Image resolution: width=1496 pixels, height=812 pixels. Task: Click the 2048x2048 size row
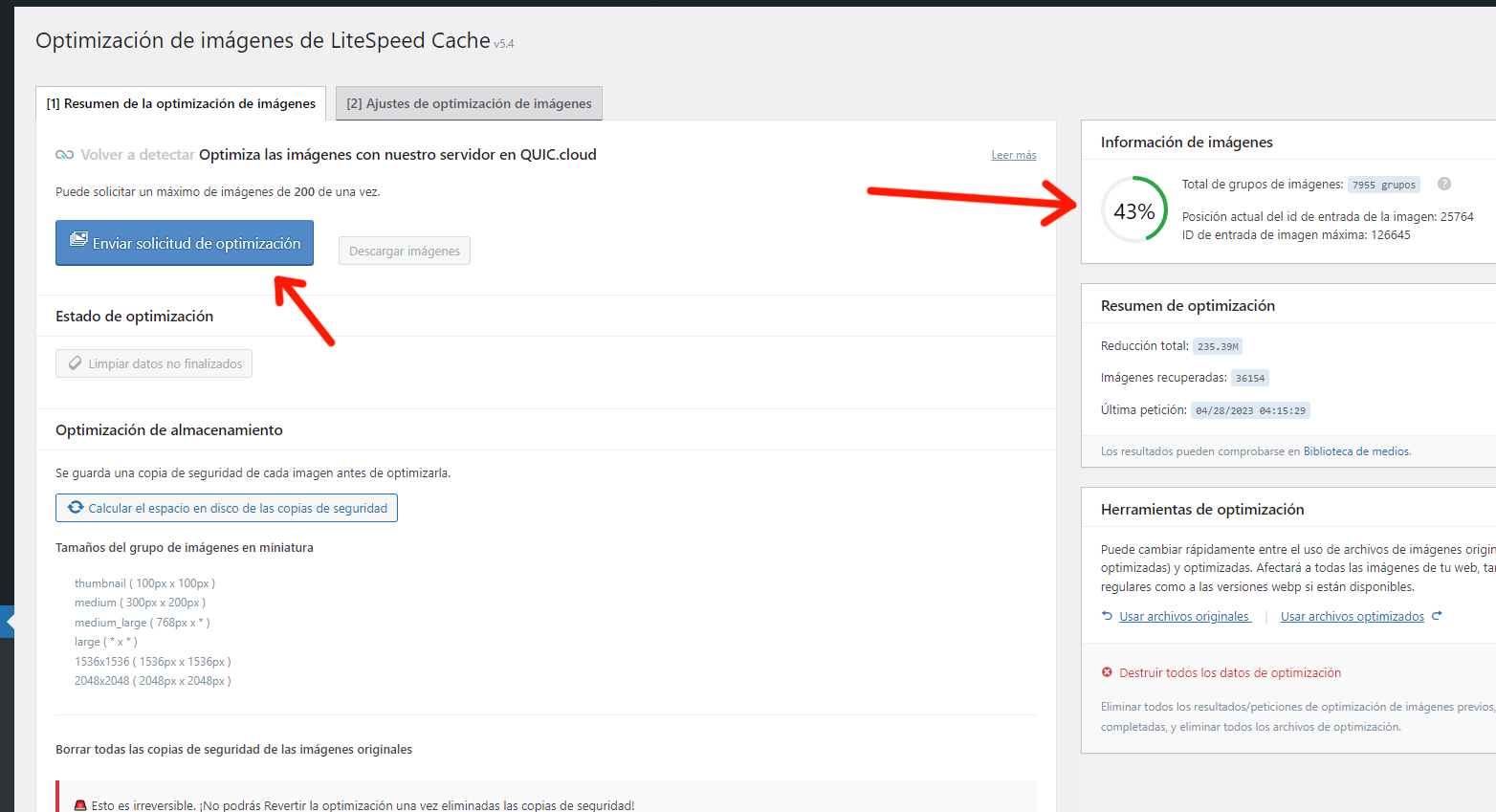pos(153,681)
